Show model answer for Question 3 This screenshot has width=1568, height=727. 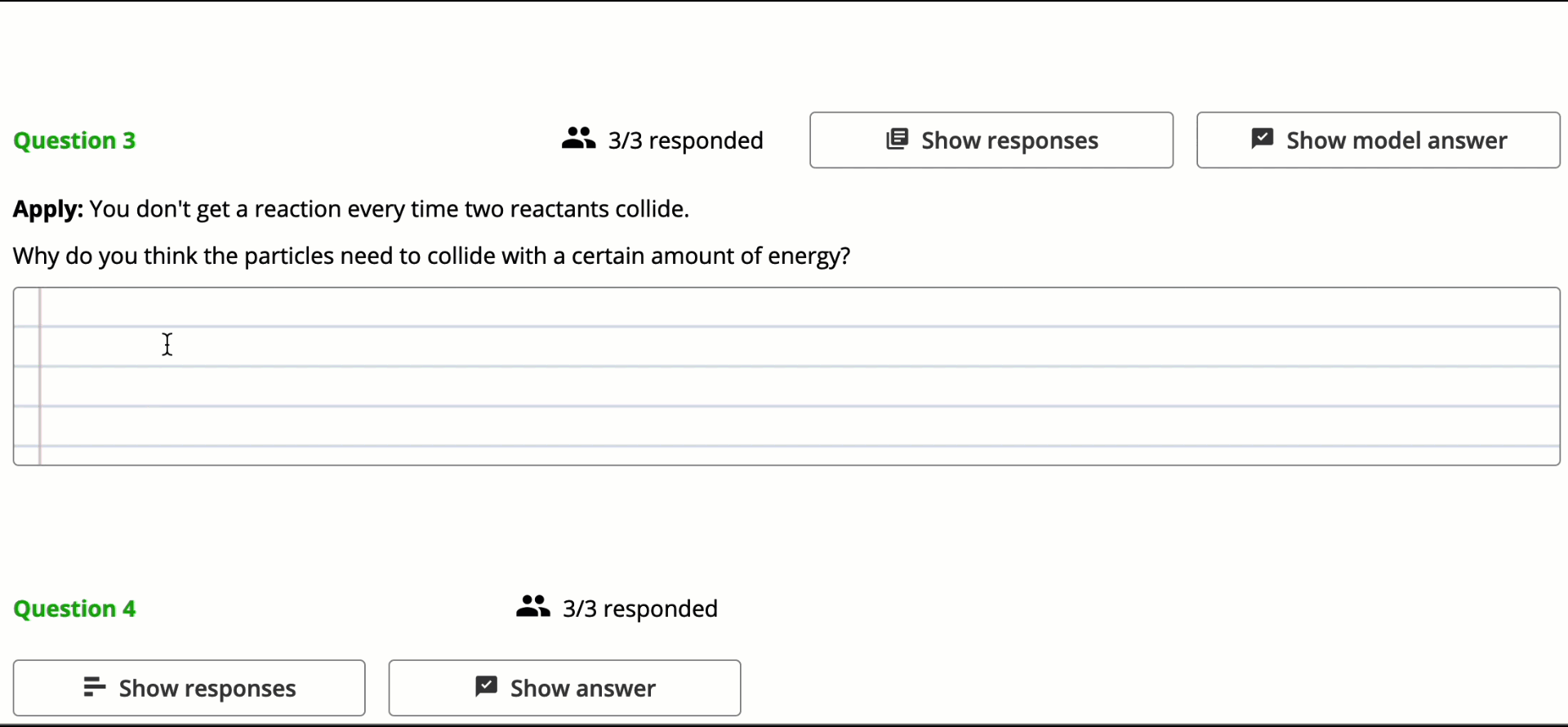point(1379,140)
